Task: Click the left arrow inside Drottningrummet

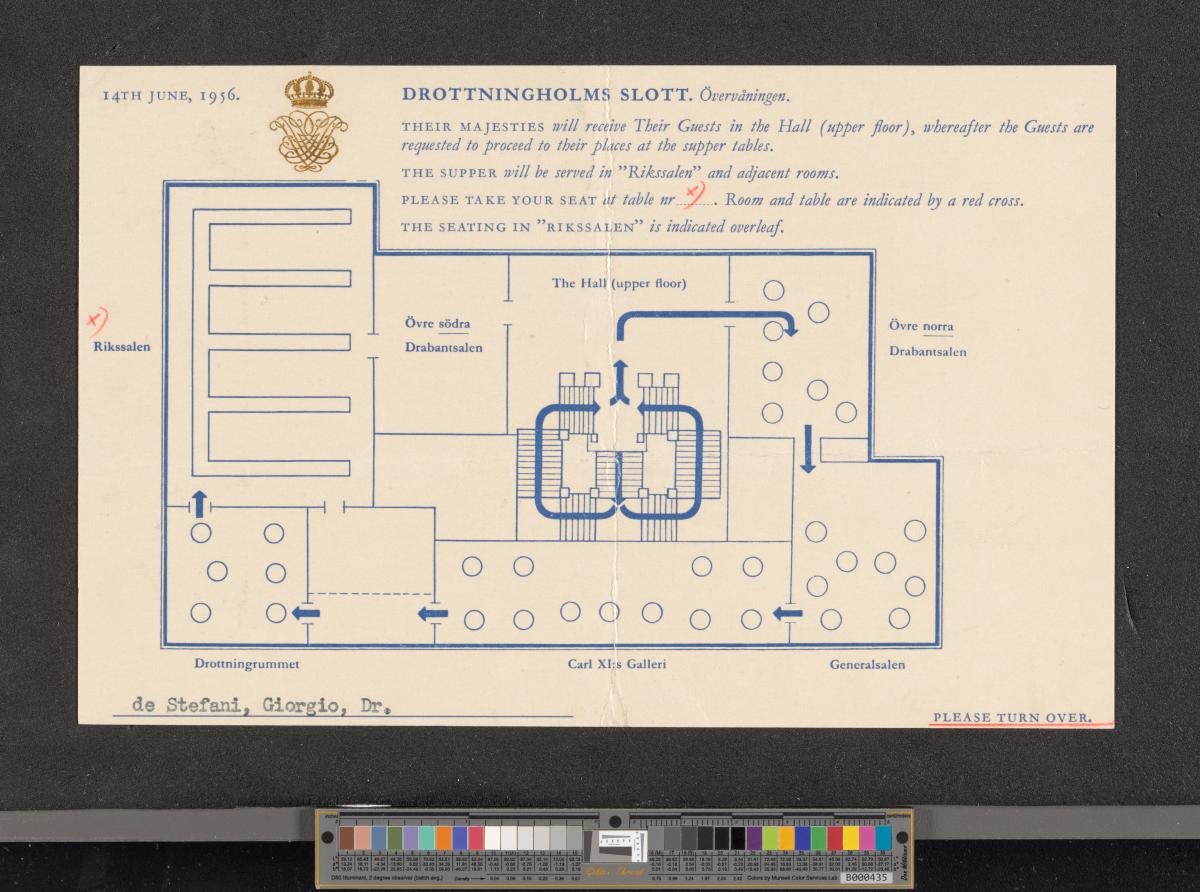Action: coord(305,612)
